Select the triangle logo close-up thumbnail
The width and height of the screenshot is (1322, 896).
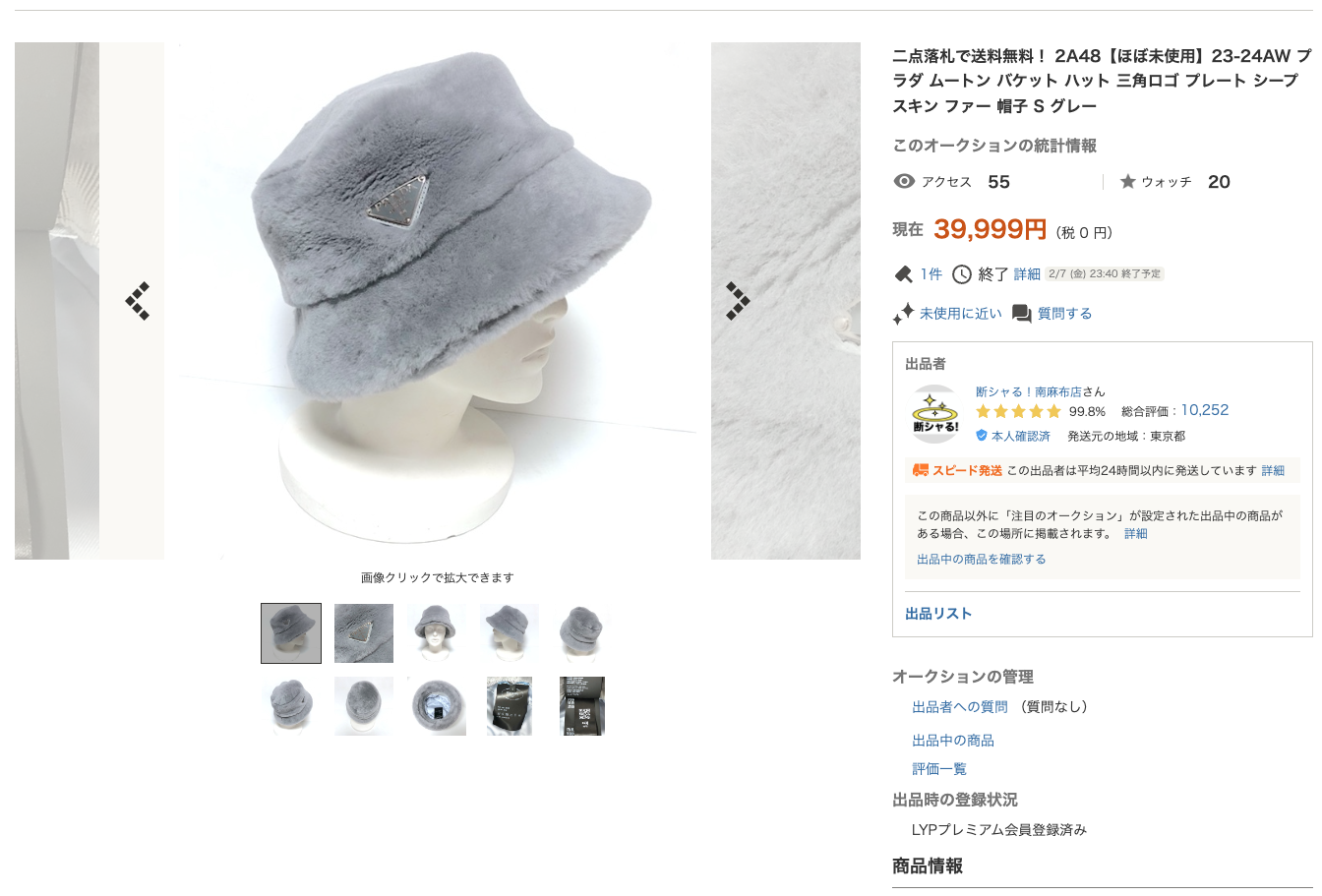click(364, 633)
